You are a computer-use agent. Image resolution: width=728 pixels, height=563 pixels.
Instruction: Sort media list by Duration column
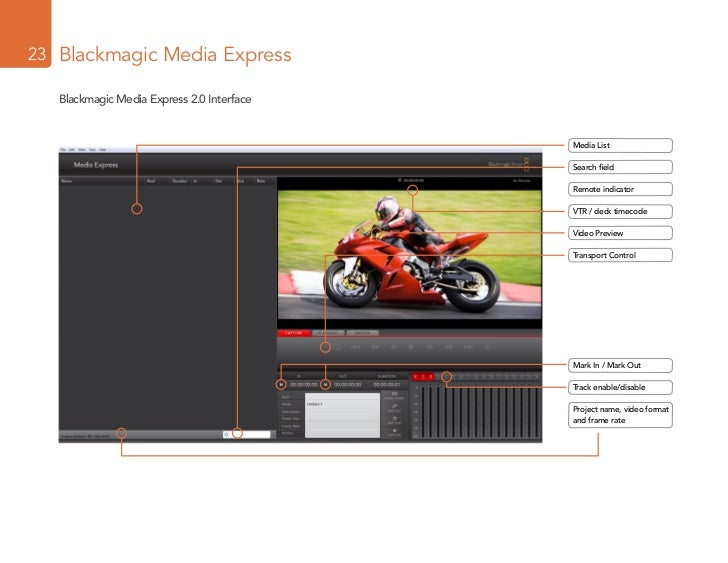tap(180, 181)
